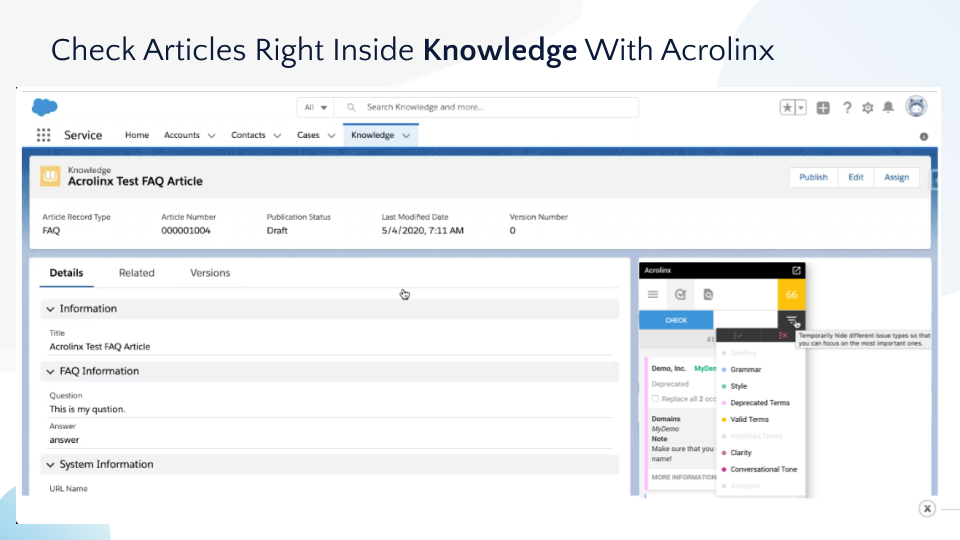960x540 pixels.
Task: Open the Acrolinx hamburger menu
Action: click(653, 295)
